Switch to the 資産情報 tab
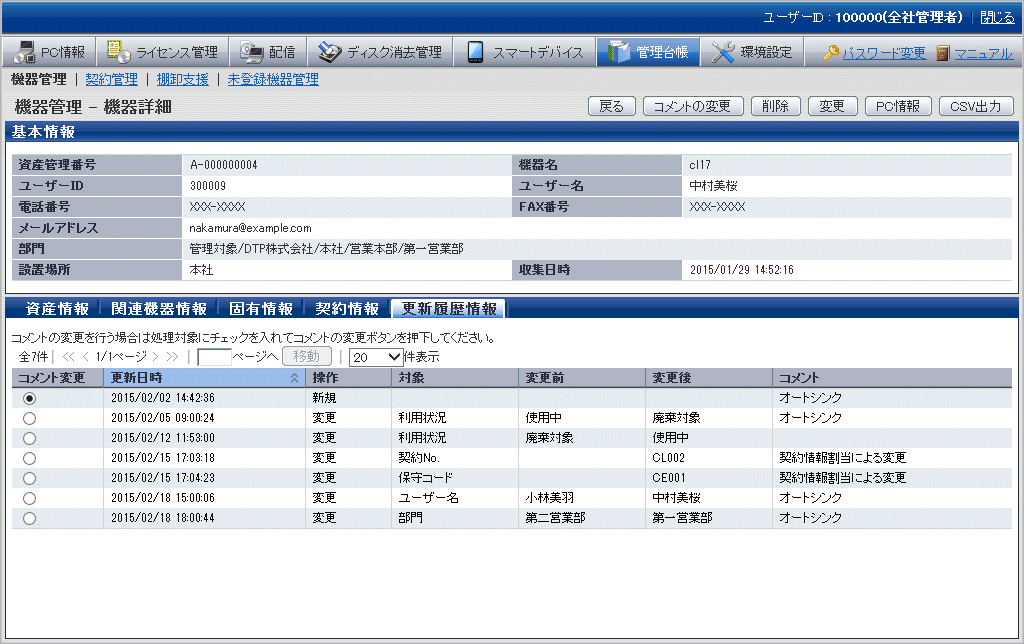Viewport: 1024px width, 644px height. pyautogui.click(x=57, y=309)
